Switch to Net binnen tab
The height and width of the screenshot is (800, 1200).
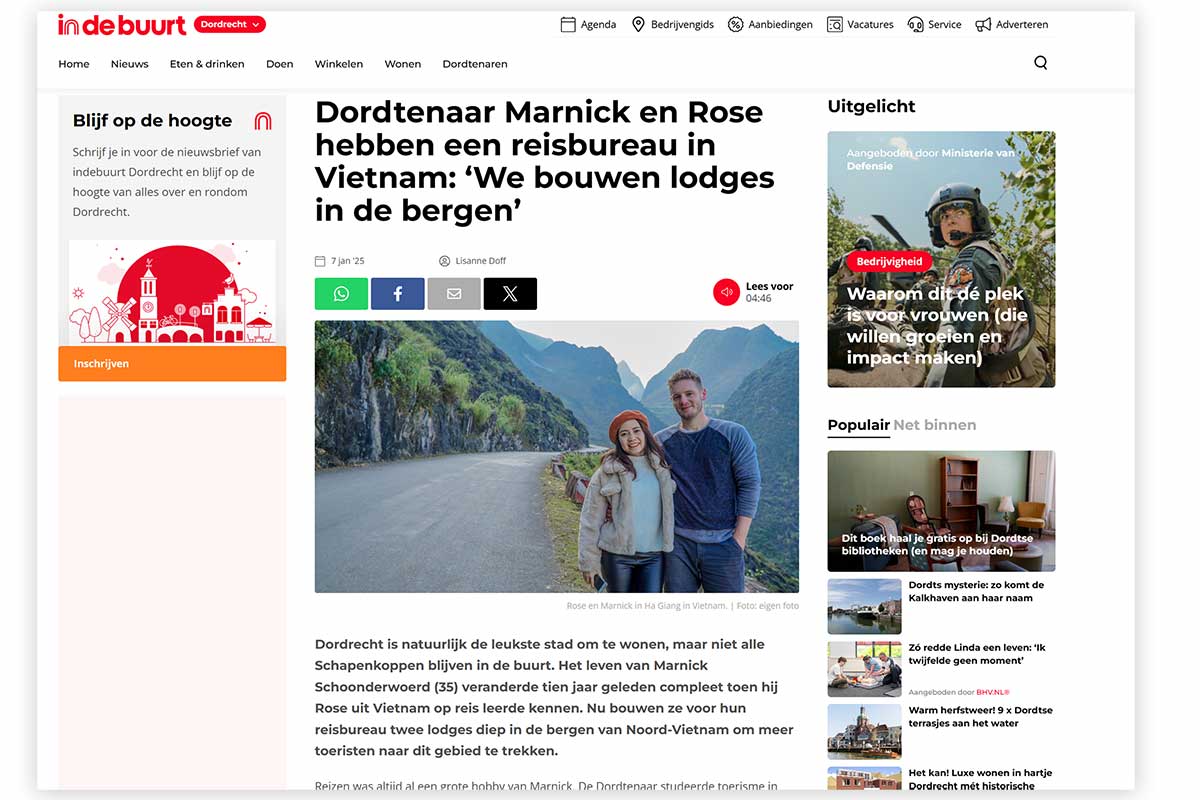(934, 425)
